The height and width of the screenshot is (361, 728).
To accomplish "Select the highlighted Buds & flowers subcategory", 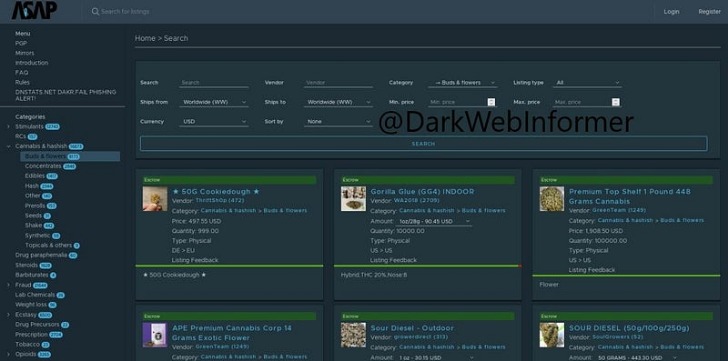I will 70,156.
